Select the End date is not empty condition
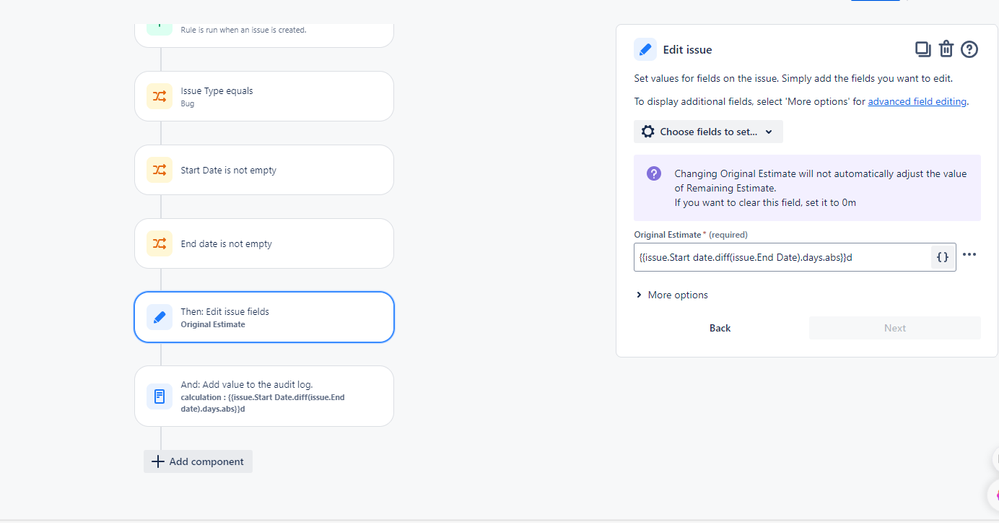This screenshot has height=523, width=999. click(264, 244)
